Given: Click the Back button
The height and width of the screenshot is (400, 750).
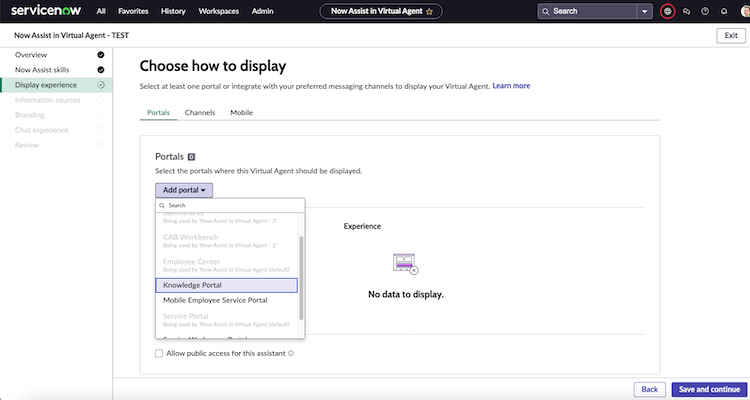Looking at the screenshot, I should [650, 389].
